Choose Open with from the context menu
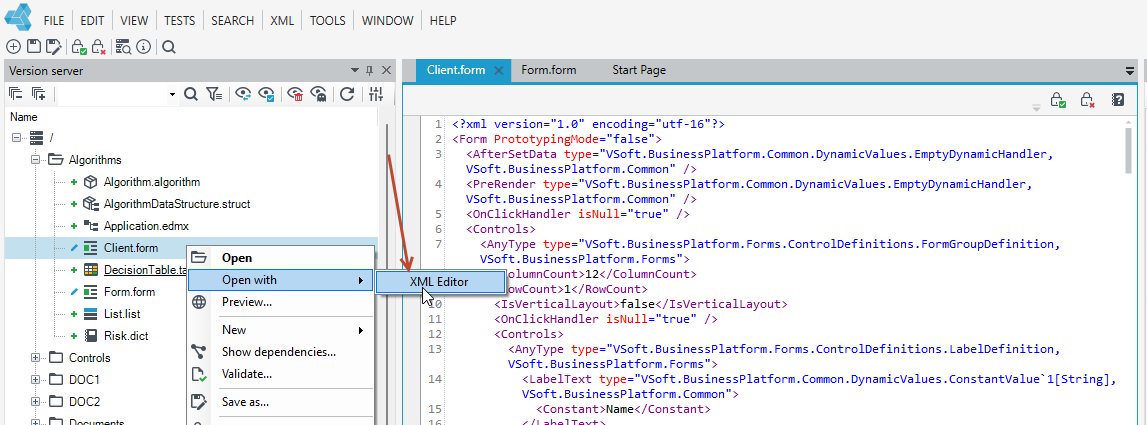The width and height of the screenshot is (1147, 425). [280, 279]
